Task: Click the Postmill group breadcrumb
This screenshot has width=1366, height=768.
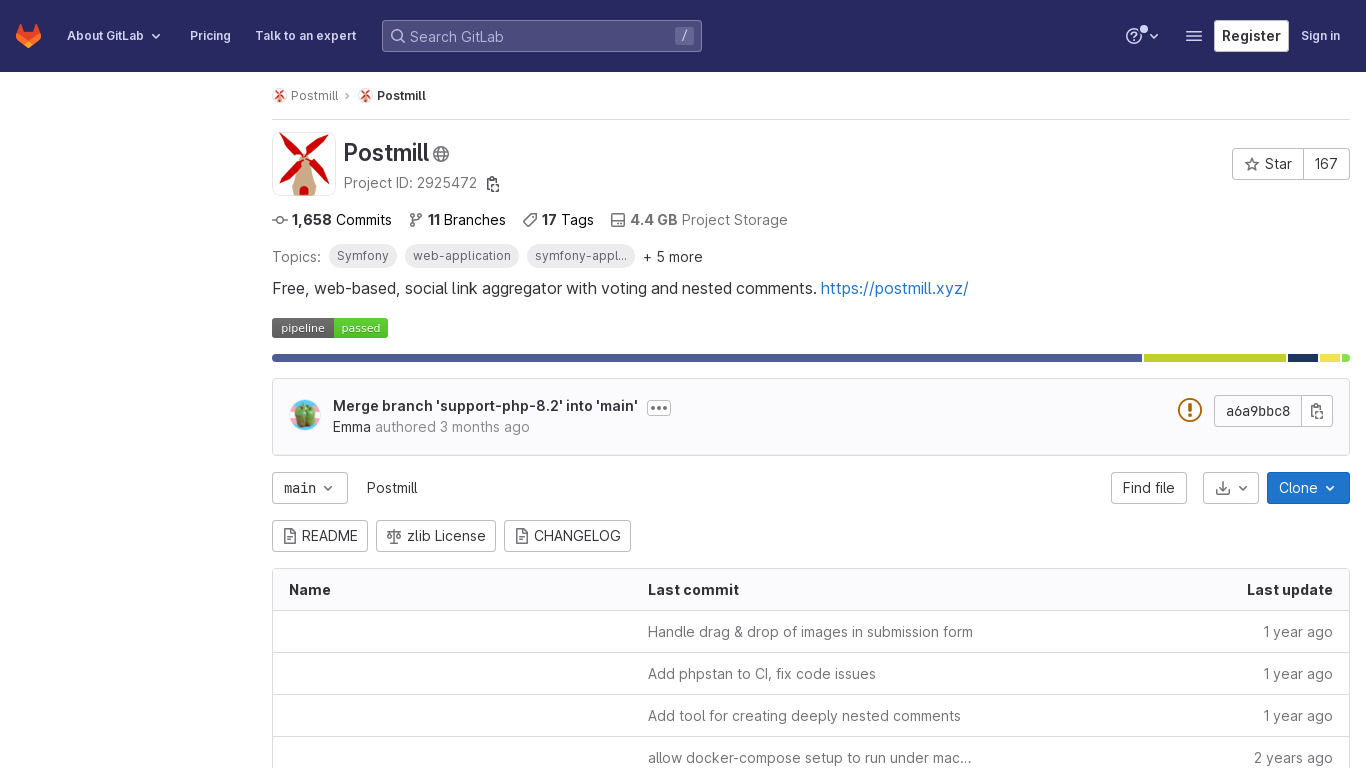Action: (314, 96)
